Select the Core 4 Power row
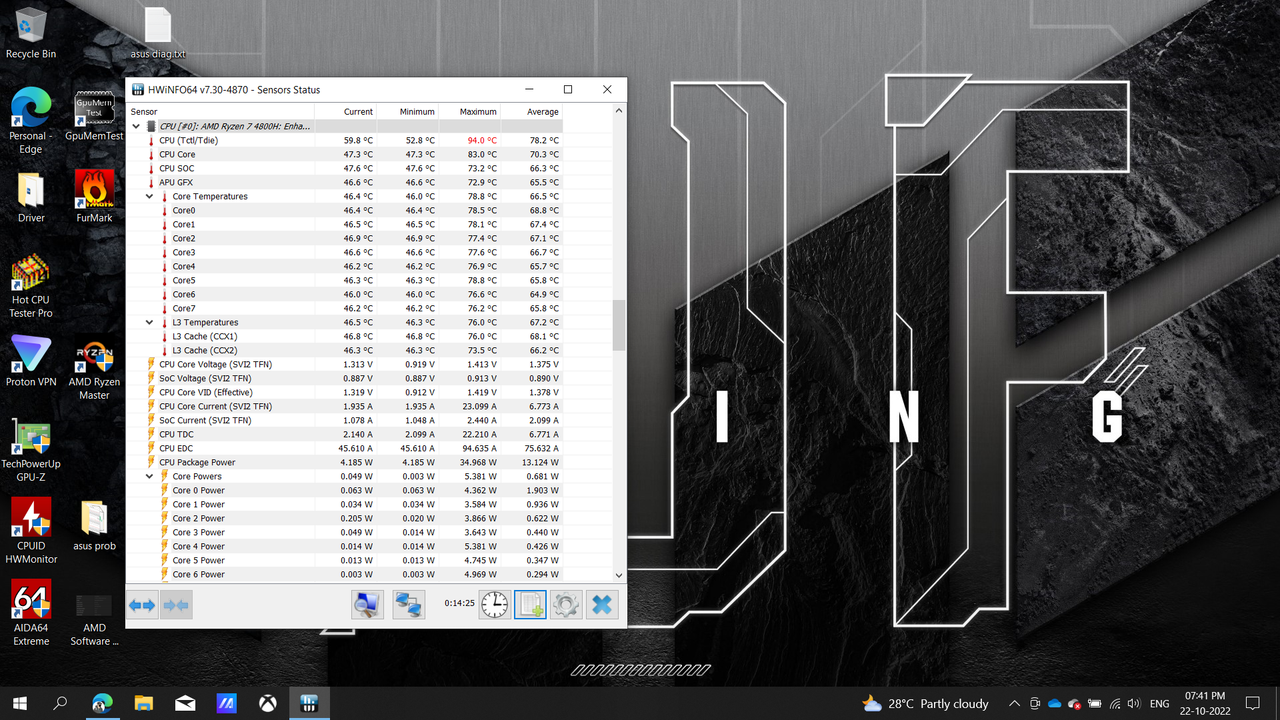Viewport: 1280px width, 720px height. 345,547
